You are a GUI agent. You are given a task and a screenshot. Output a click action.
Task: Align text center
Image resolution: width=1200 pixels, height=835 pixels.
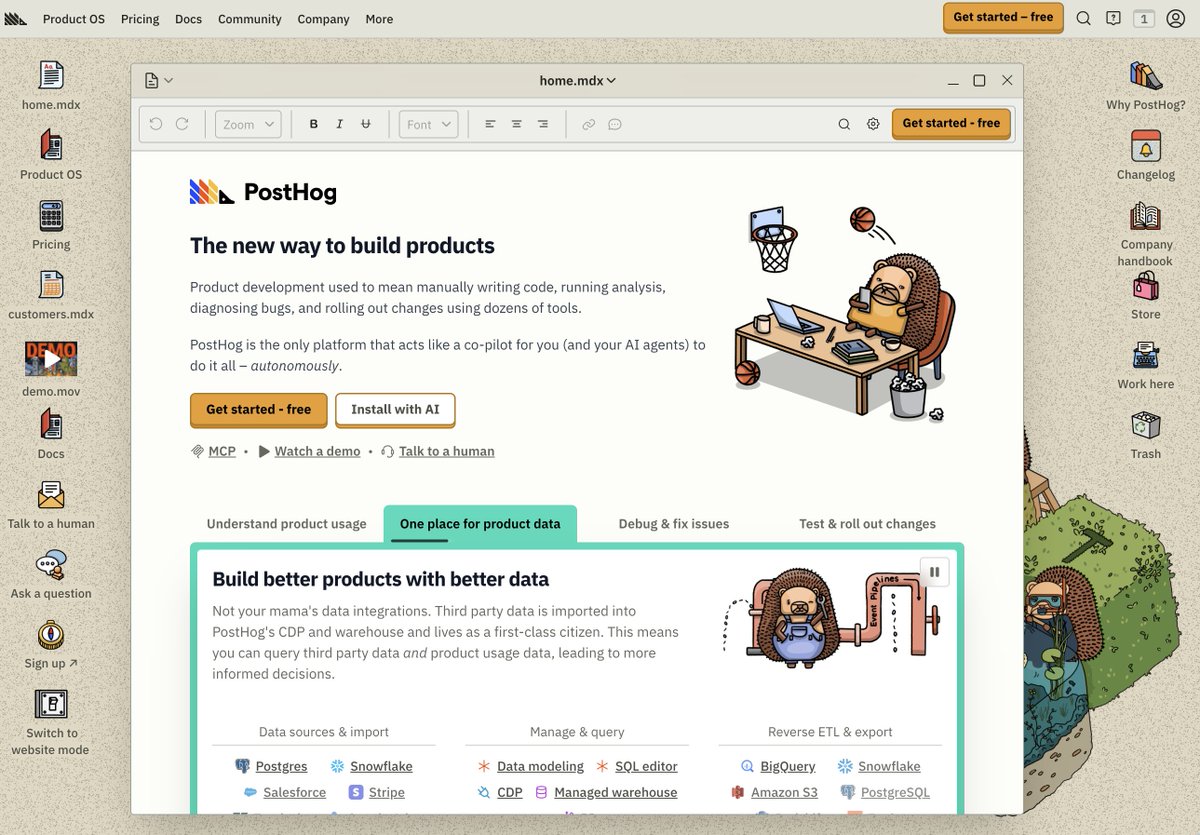click(x=516, y=124)
